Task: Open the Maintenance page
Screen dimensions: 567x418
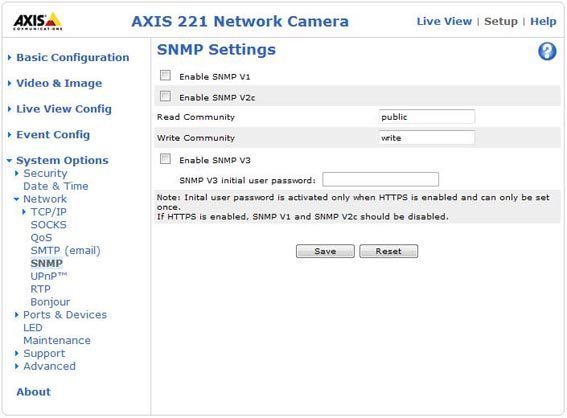Action: (57, 341)
